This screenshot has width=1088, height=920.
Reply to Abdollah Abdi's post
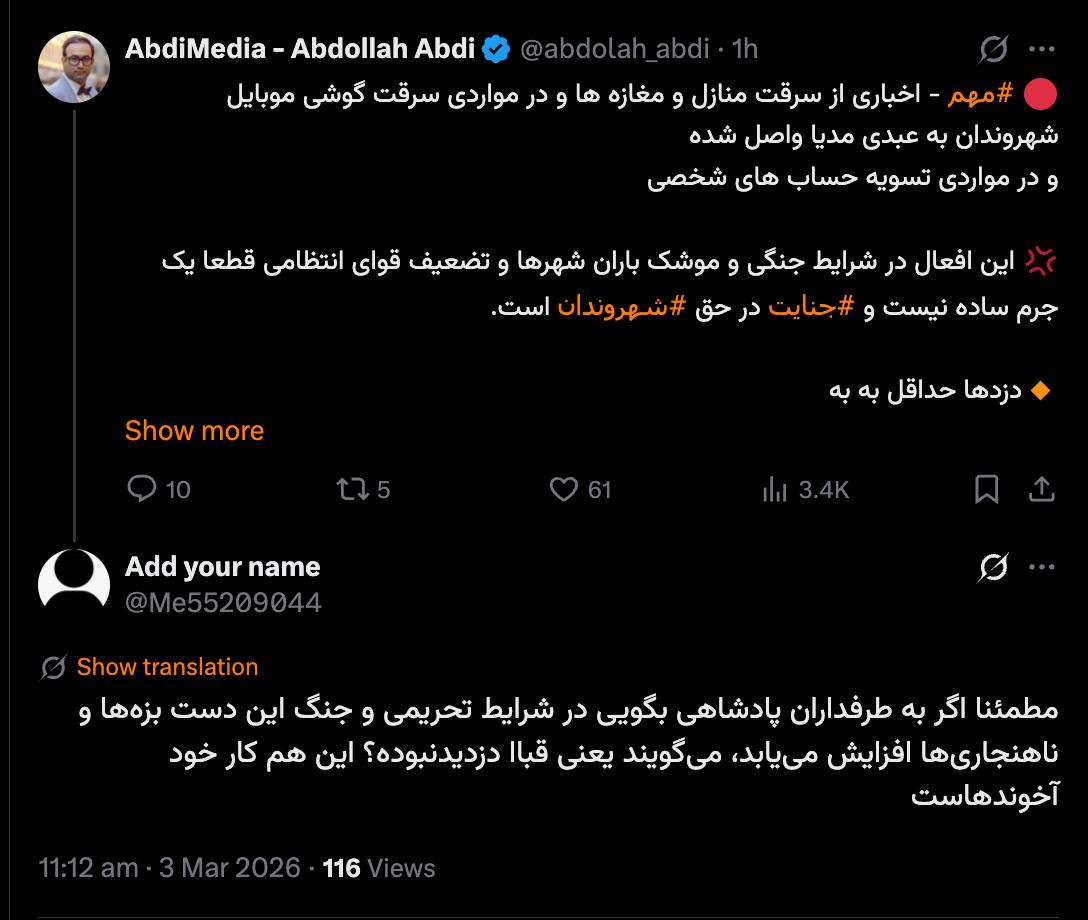tap(143, 489)
